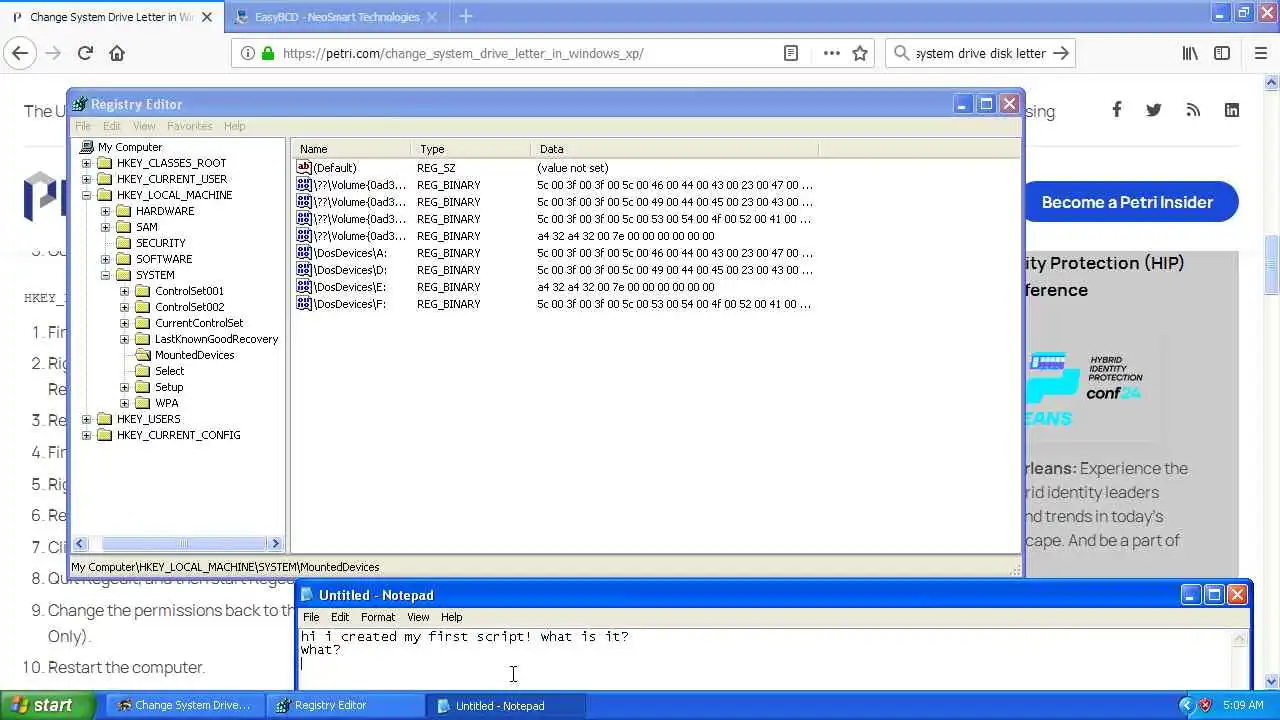The width and height of the screenshot is (1280, 720).
Task: Open a new browser tab
Action: coord(466,16)
